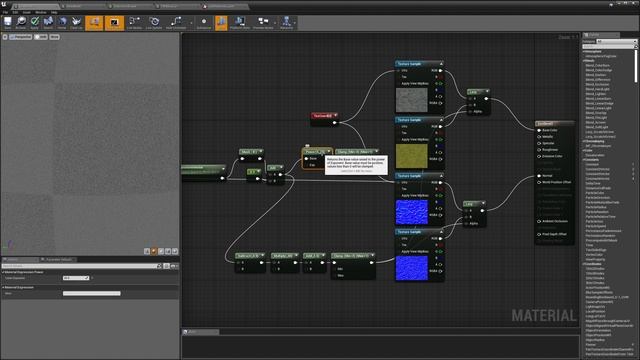640x360 pixels.
Task: Click the gray texture thumbnail on the top node
Action: [x=411, y=100]
